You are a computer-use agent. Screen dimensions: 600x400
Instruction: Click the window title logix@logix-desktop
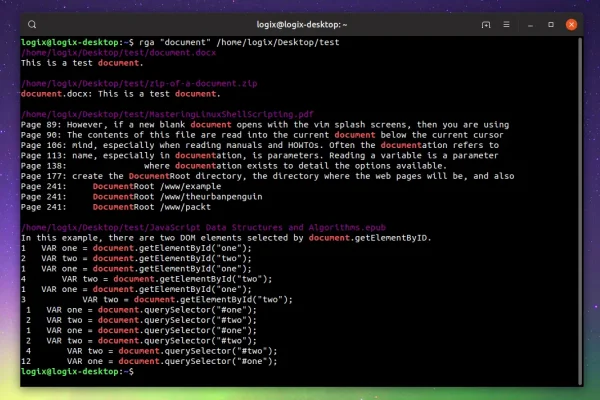click(302, 24)
